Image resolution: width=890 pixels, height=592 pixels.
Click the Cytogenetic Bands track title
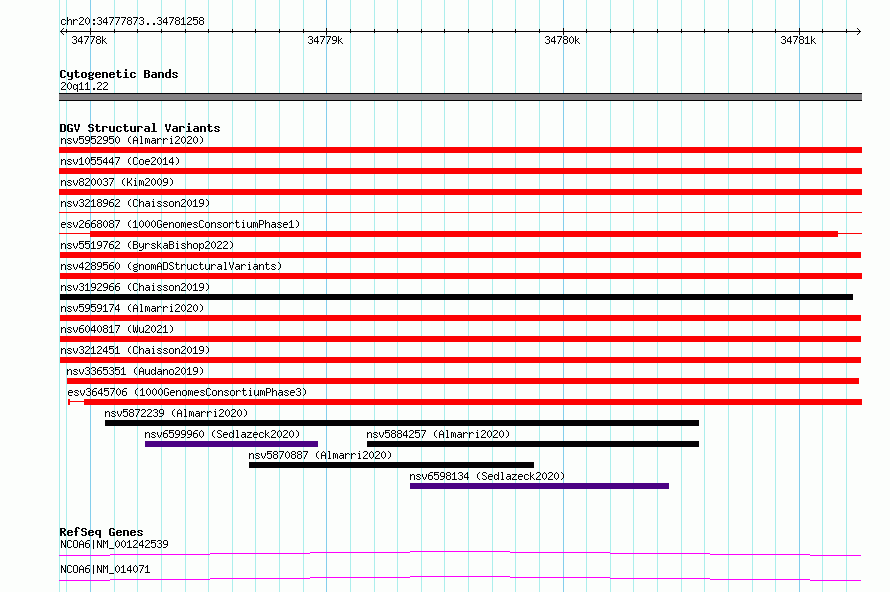tap(119, 74)
